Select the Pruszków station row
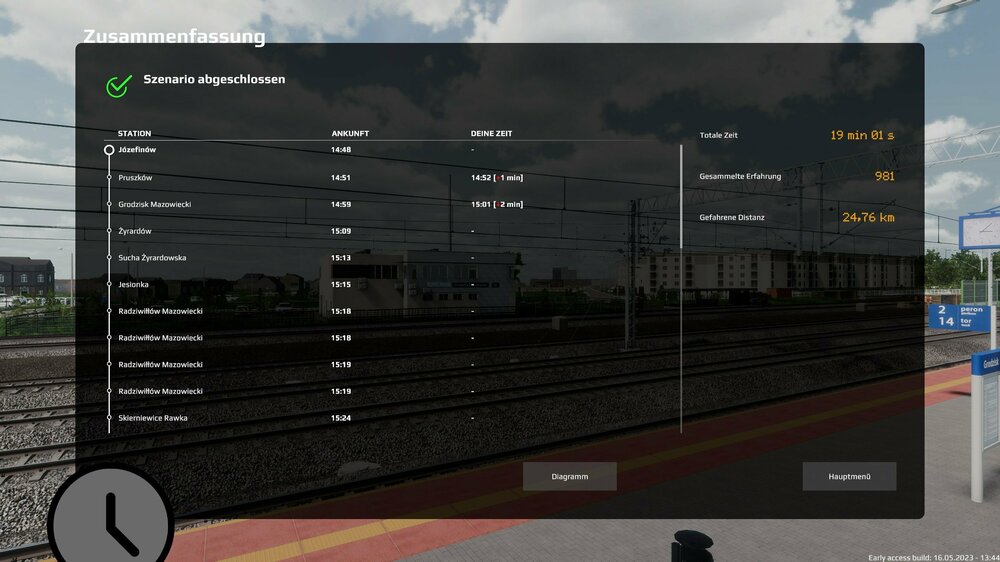 [x=389, y=178]
